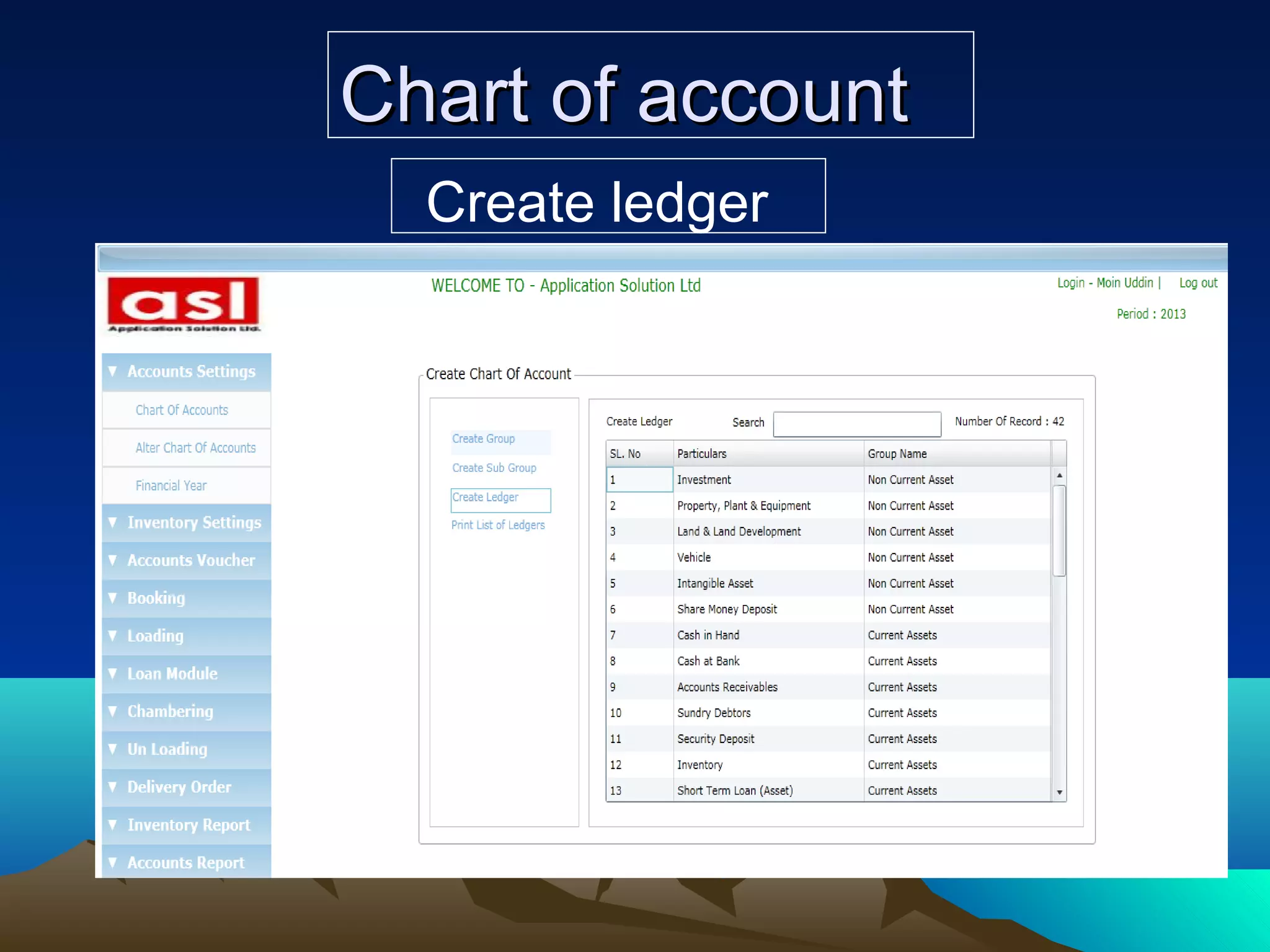1270x952 pixels.
Task: Click the 'Period : 2013' text
Action: [1151, 314]
